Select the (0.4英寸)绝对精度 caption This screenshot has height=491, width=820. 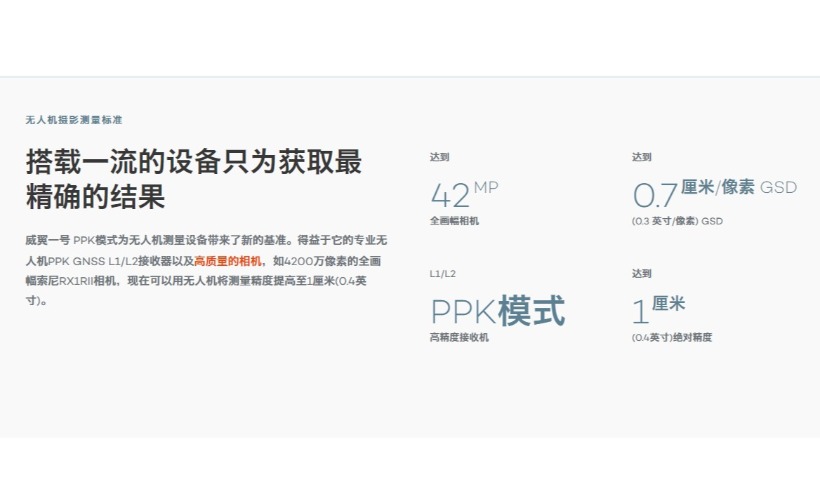tap(671, 338)
